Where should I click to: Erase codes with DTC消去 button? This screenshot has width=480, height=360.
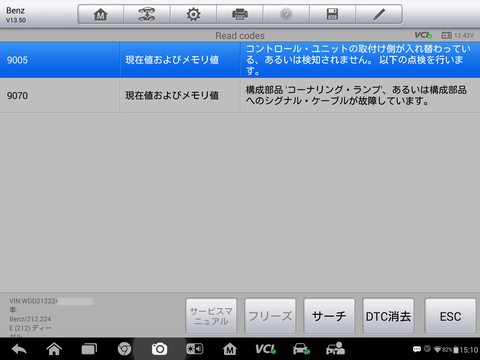pyautogui.click(x=388, y=316)
